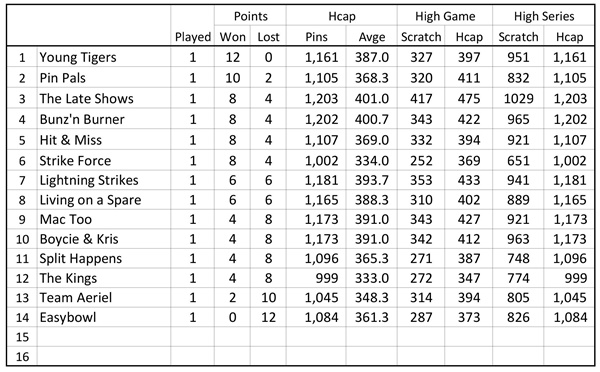Click the Lost column header
The width and height of the screenshot is (600, 372).
[268, 37]
